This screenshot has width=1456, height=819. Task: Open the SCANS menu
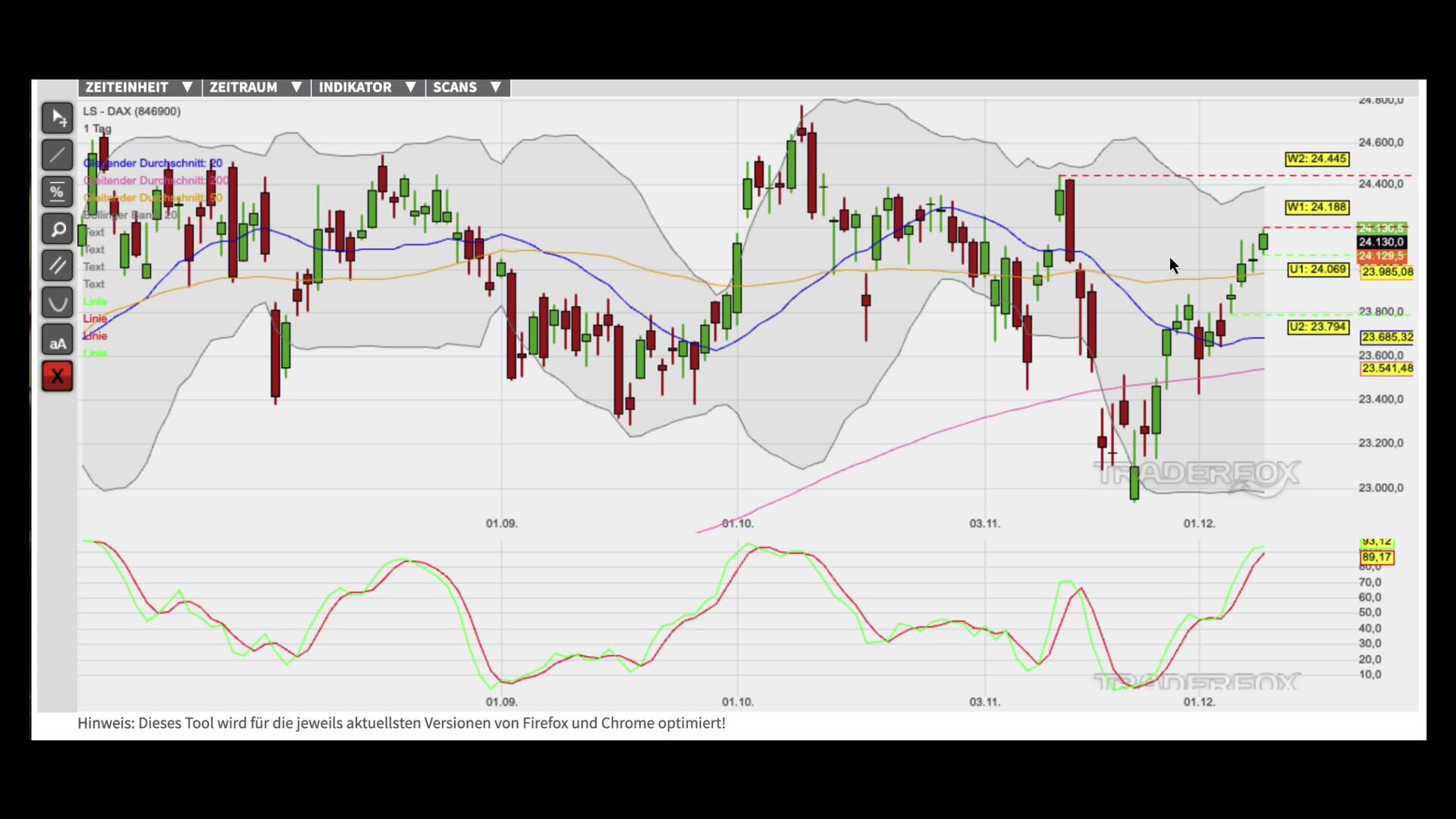[466, 87]
